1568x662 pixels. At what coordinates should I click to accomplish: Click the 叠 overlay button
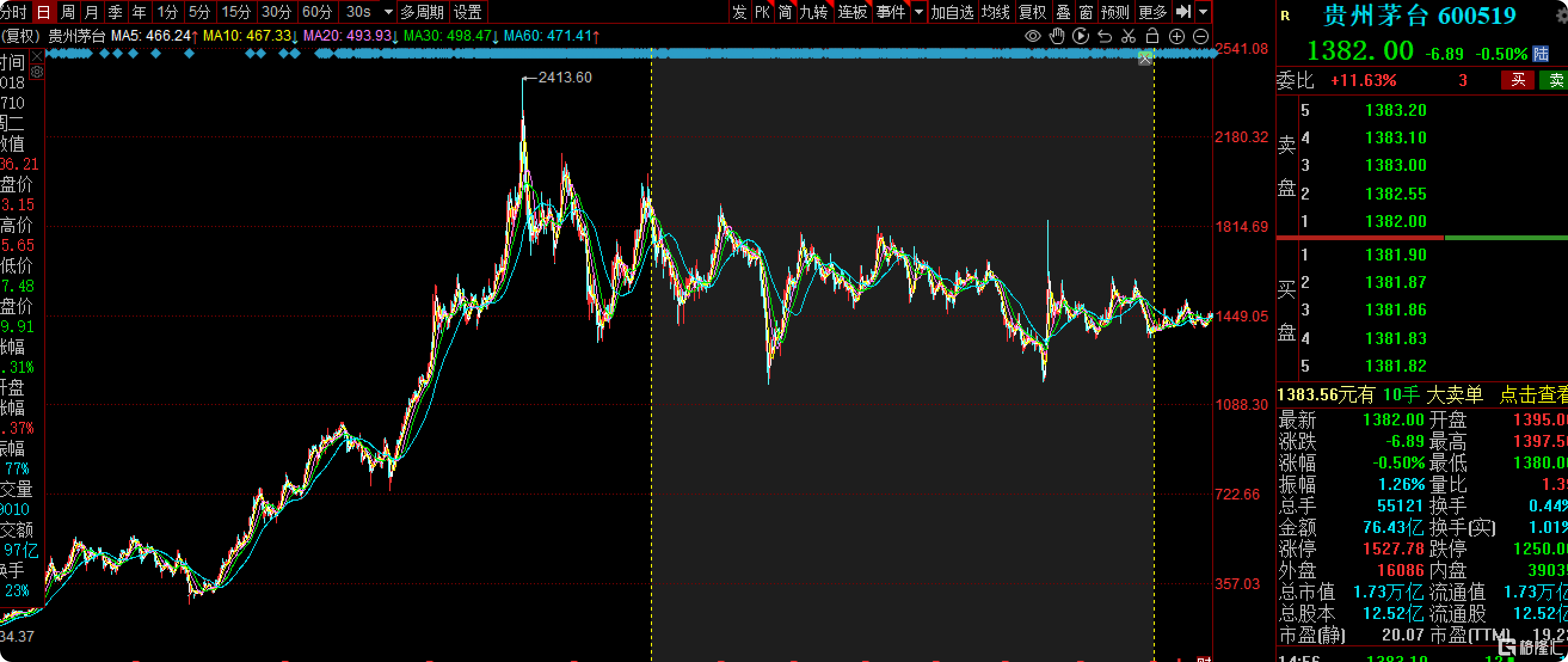1063,11
